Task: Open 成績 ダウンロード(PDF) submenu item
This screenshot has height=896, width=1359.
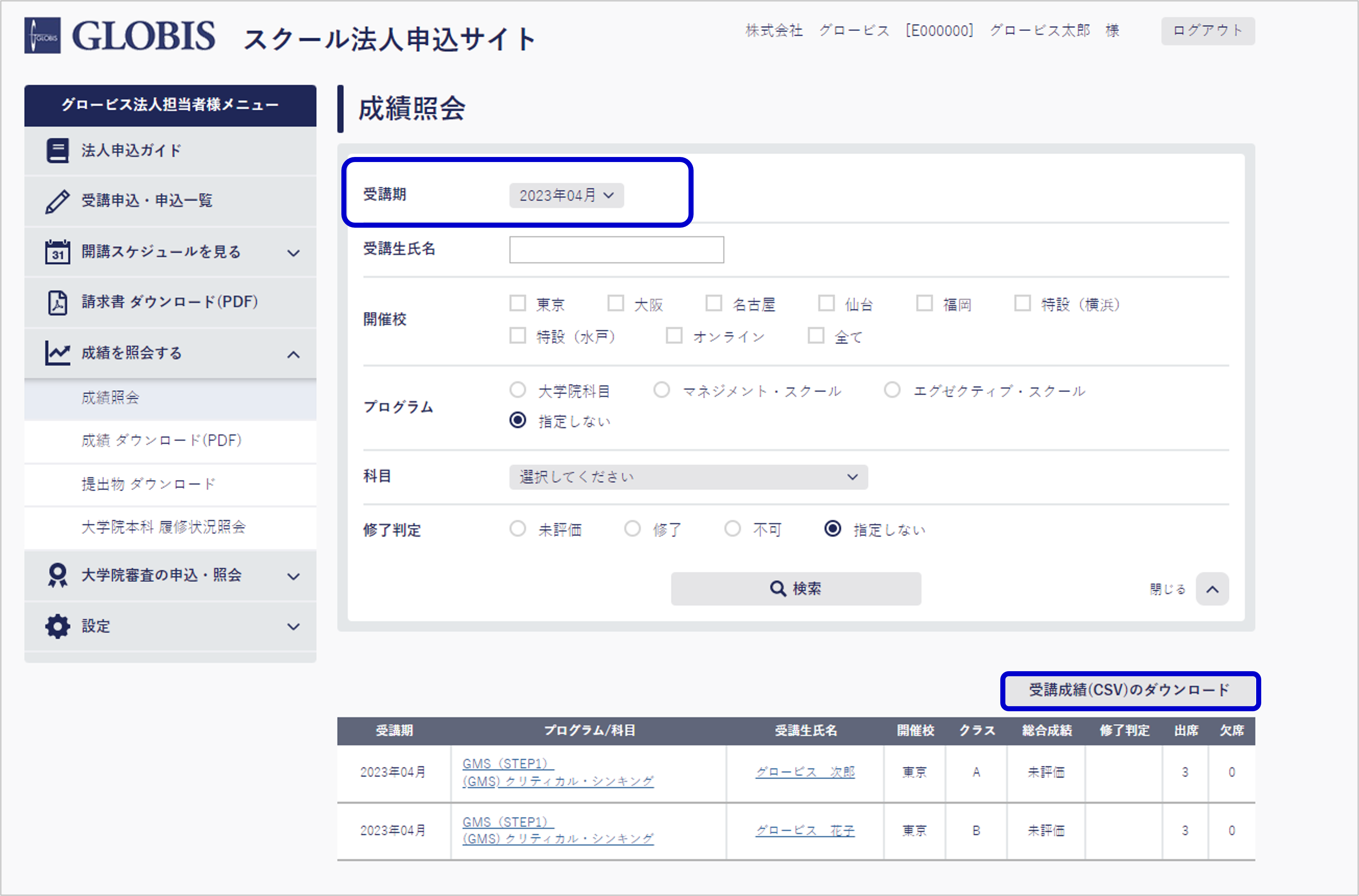Action: (x=170, y=441)
